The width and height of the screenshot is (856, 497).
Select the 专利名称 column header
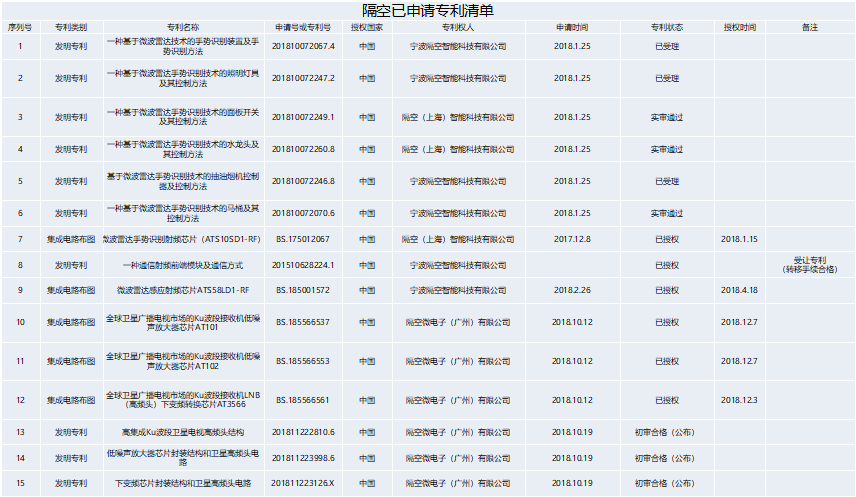[183, 27]
